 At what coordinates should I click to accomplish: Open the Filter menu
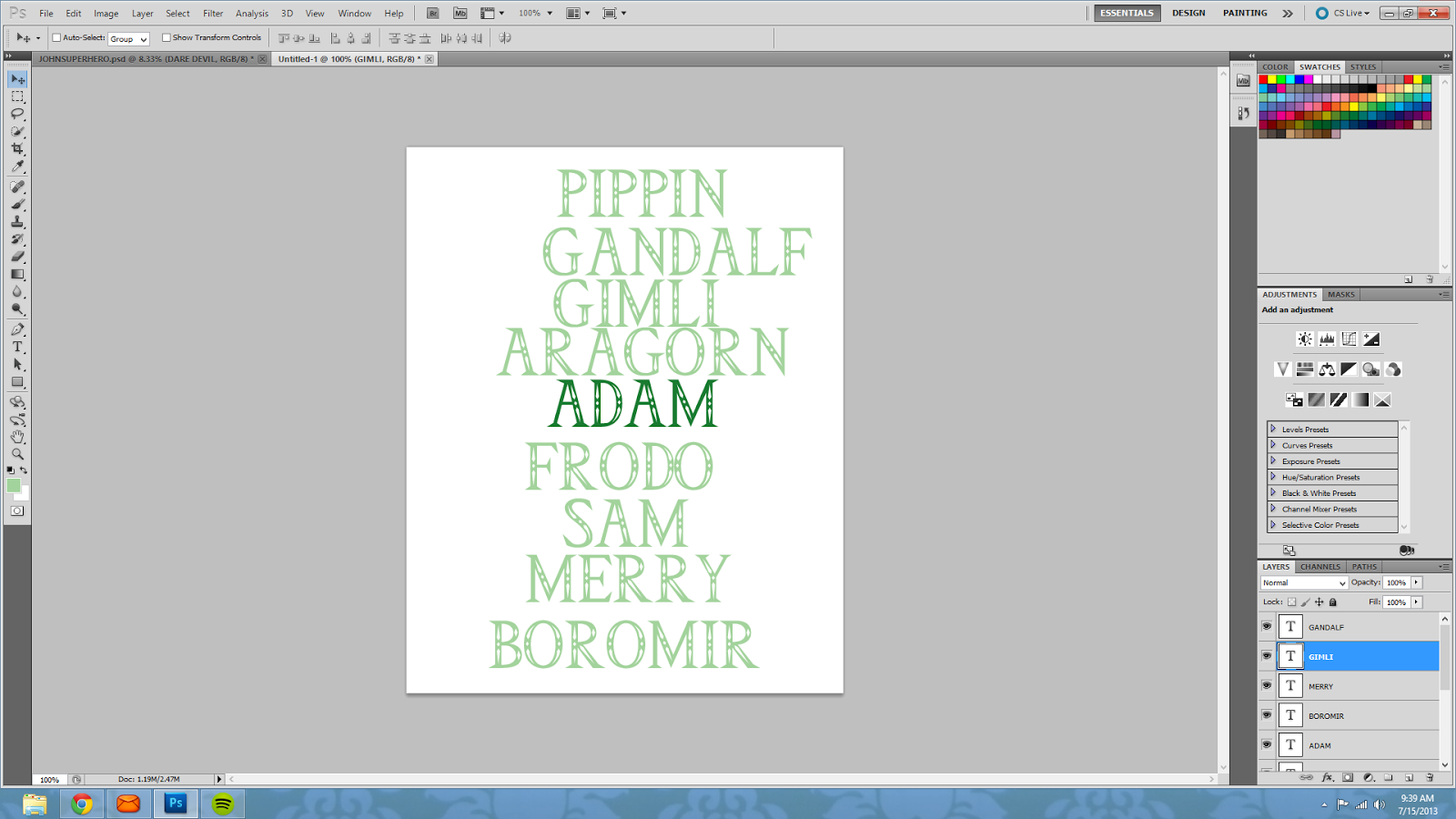(213, 14)
